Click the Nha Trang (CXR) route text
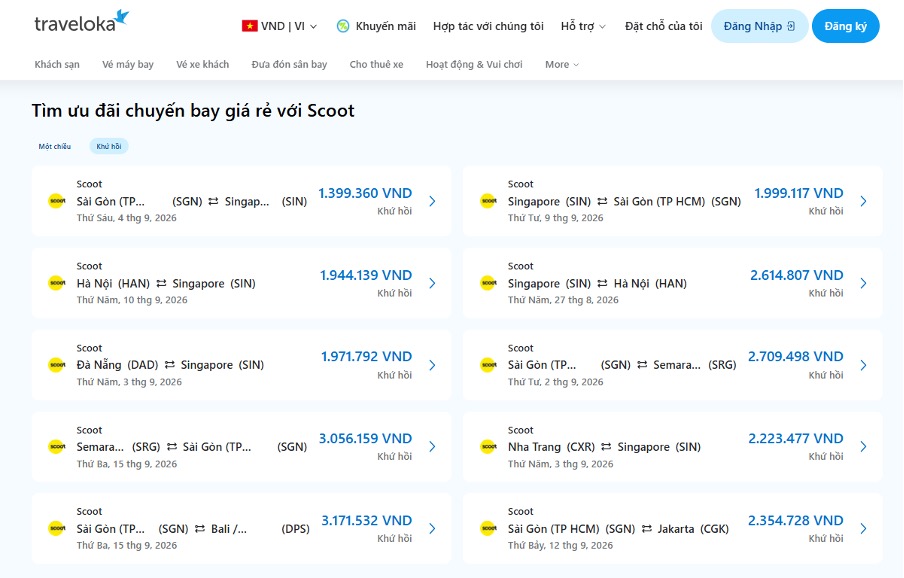 tap(551, 447)
